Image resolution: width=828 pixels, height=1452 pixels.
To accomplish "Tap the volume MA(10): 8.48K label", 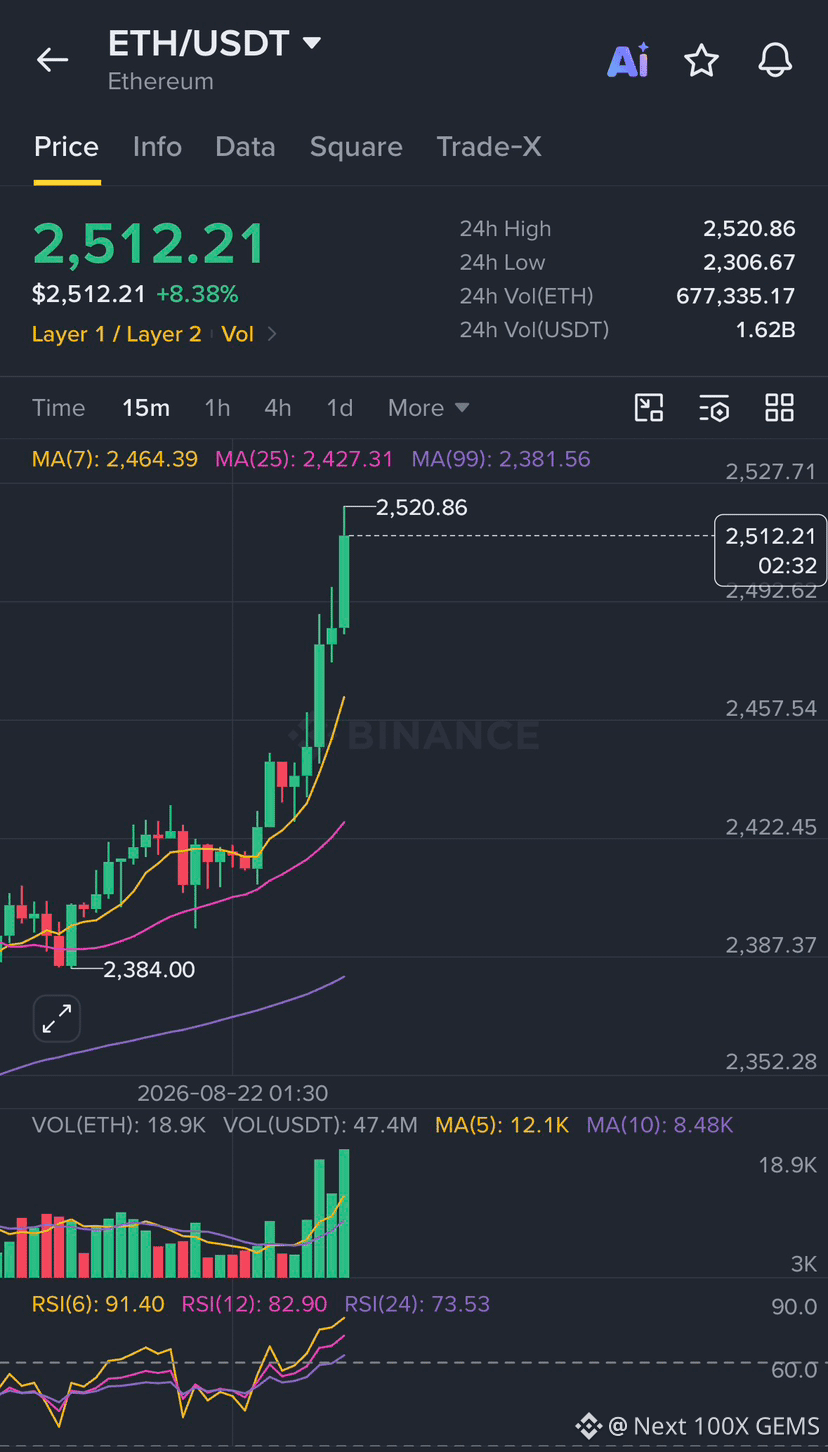I will (x=660, y=1125).
